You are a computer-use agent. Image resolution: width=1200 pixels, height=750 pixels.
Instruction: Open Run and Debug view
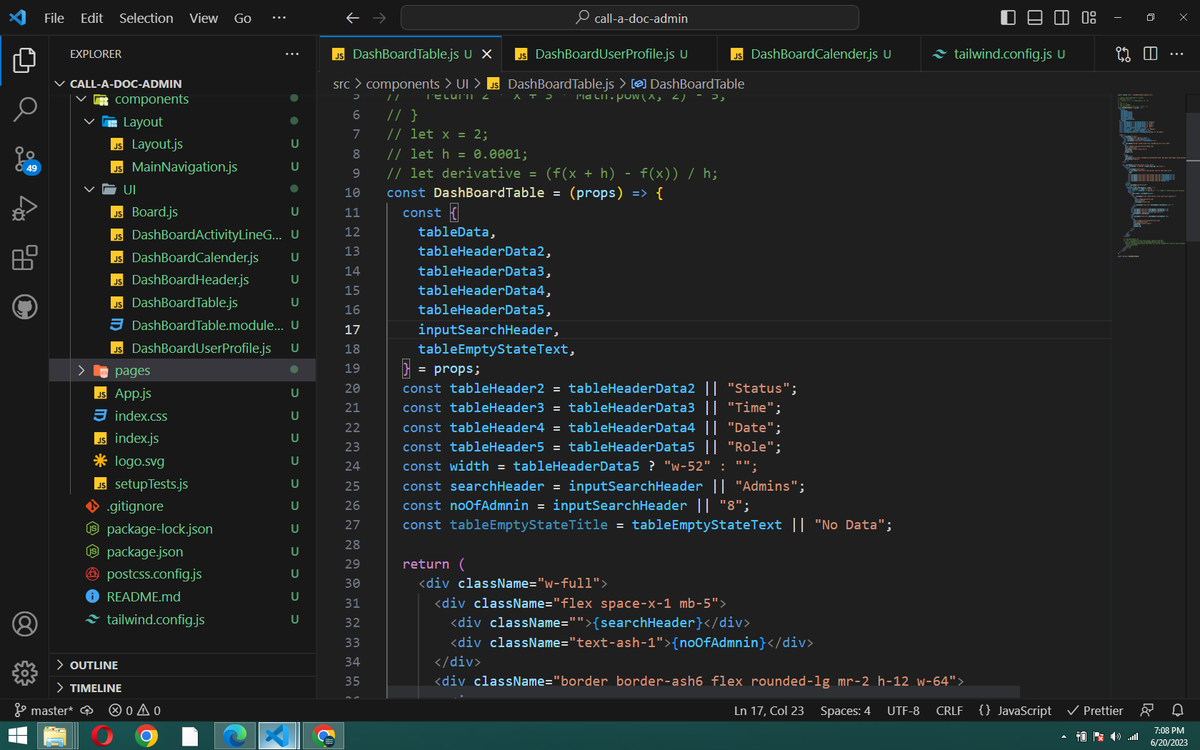[25, 209]
